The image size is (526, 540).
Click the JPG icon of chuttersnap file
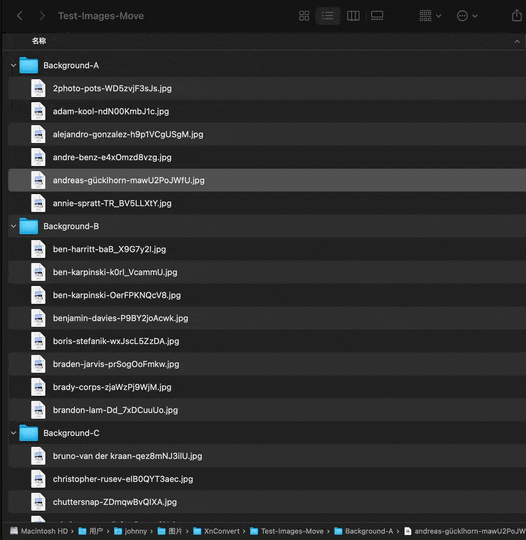[38, 502]
